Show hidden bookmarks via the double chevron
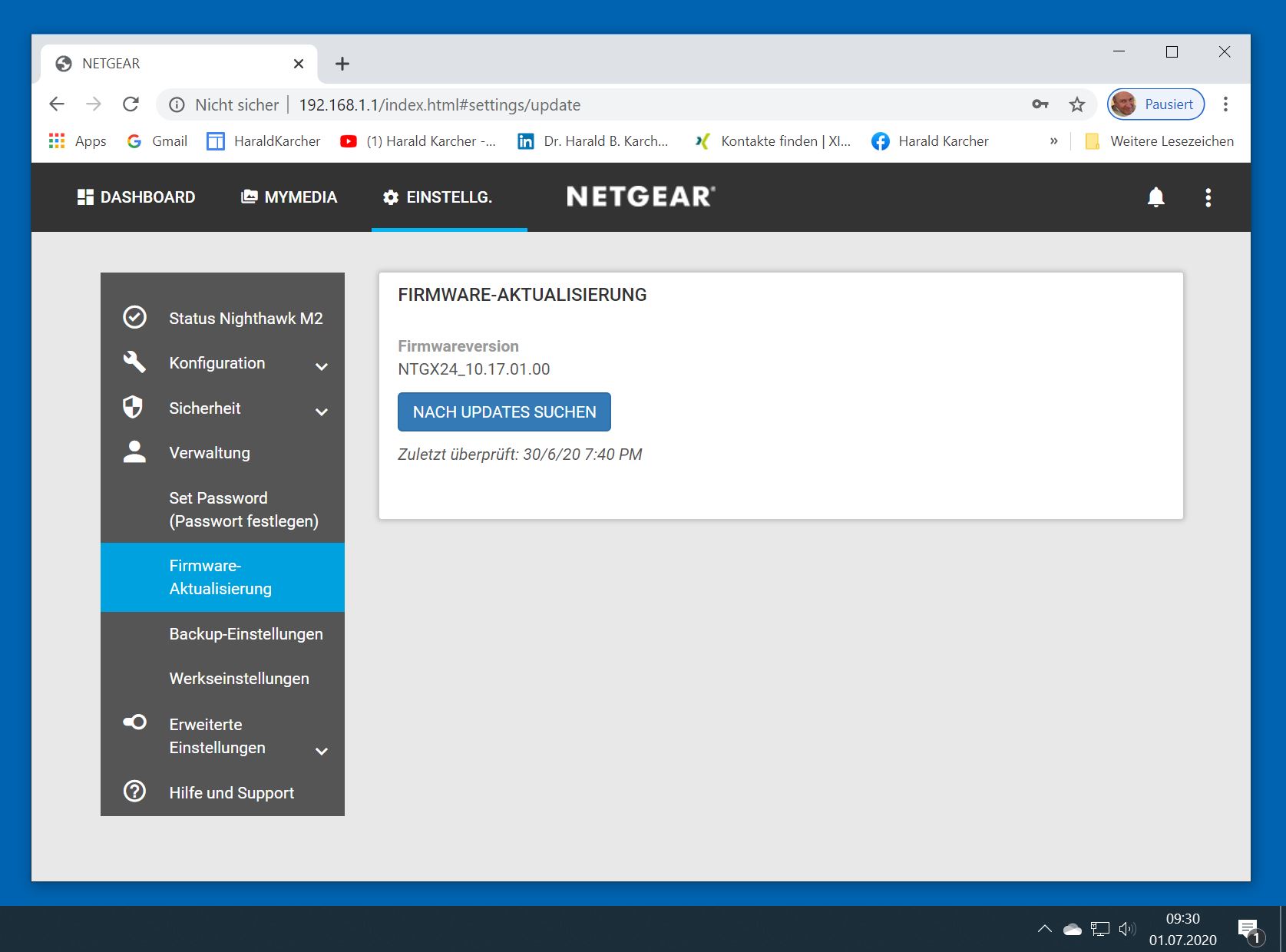This screenshot has width=1286, height=952. (x=1053, y=141)
